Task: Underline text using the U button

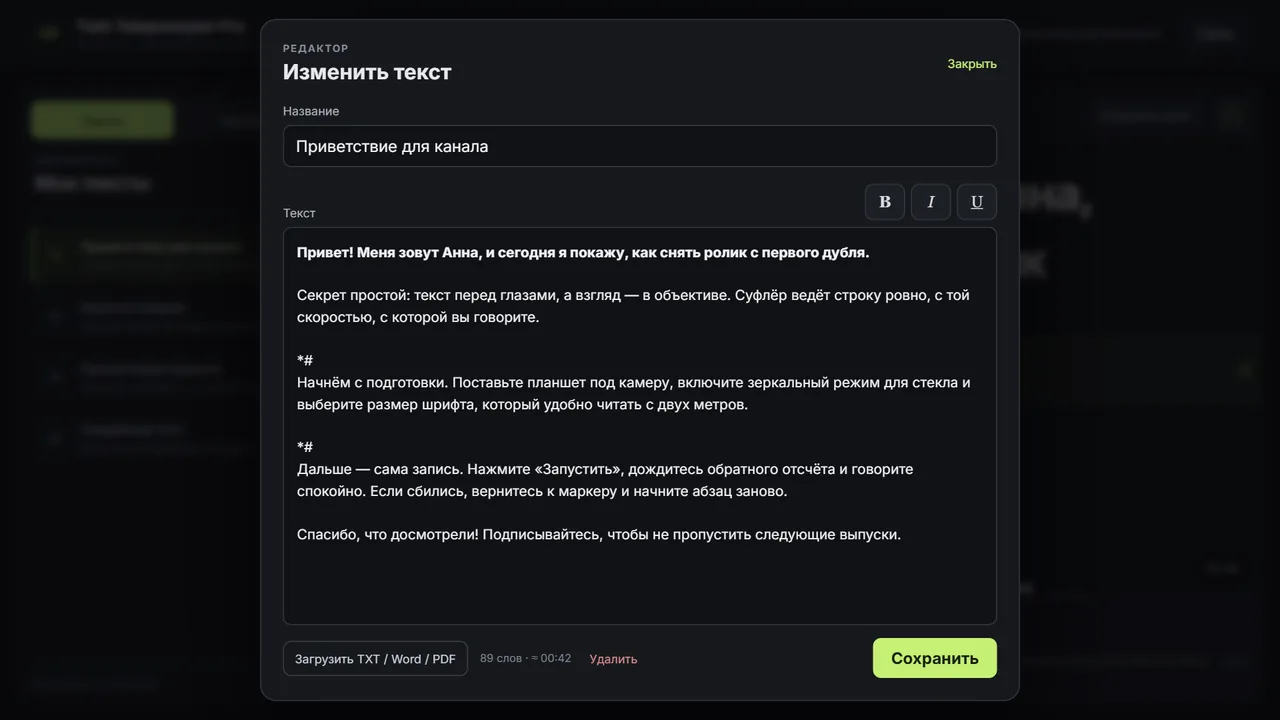Action: pyautogui.click(x=977, y=202)
